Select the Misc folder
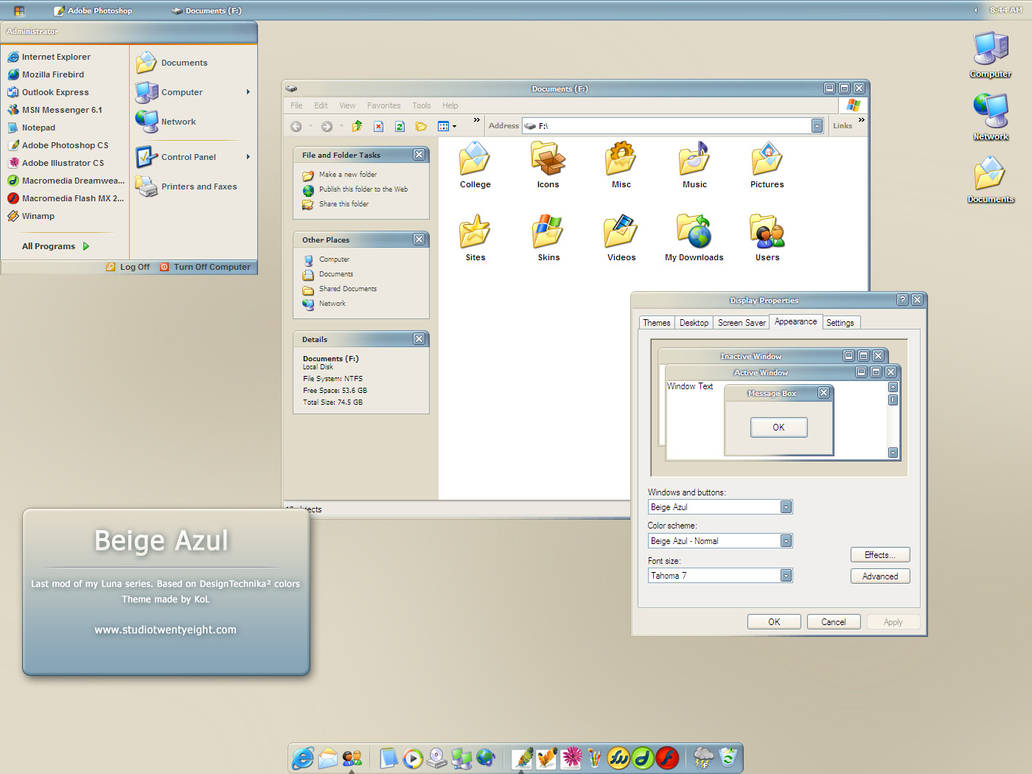1032x774 pixels. coord(621,166)
